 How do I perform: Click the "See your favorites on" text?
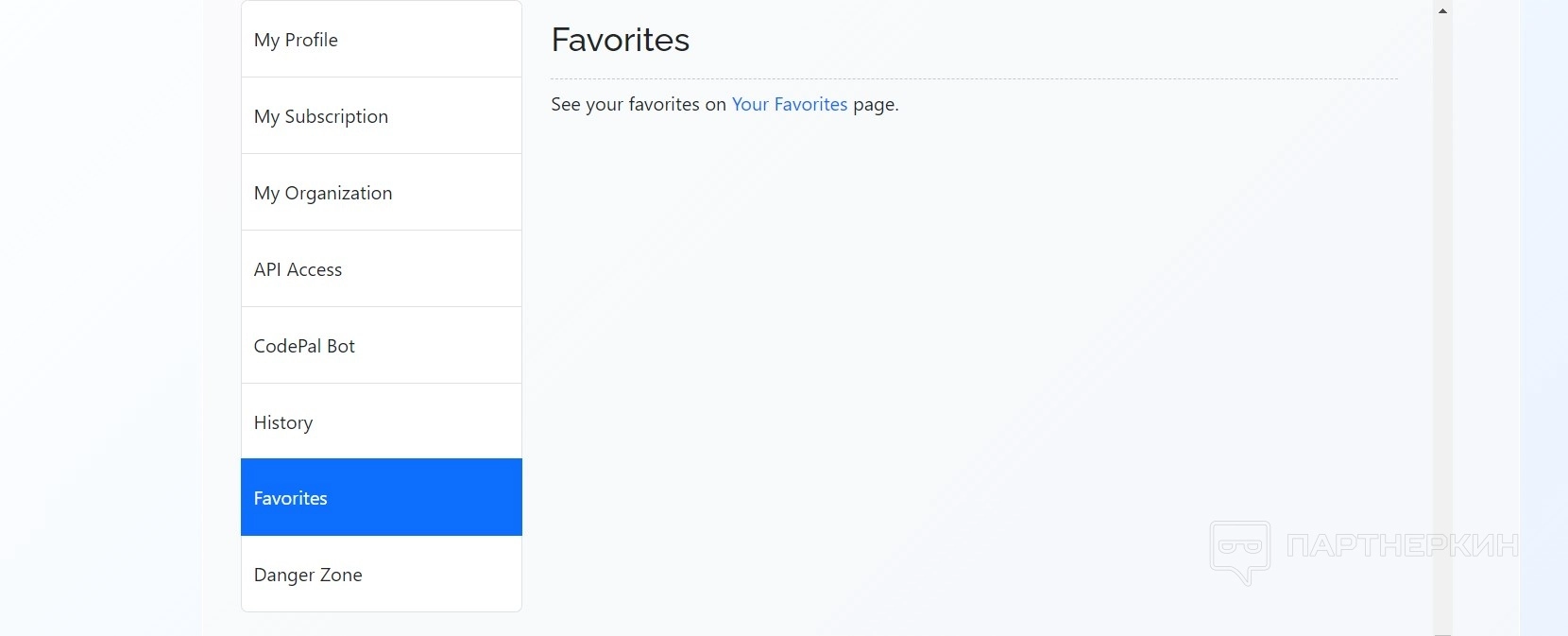click(x=638, y=104)
